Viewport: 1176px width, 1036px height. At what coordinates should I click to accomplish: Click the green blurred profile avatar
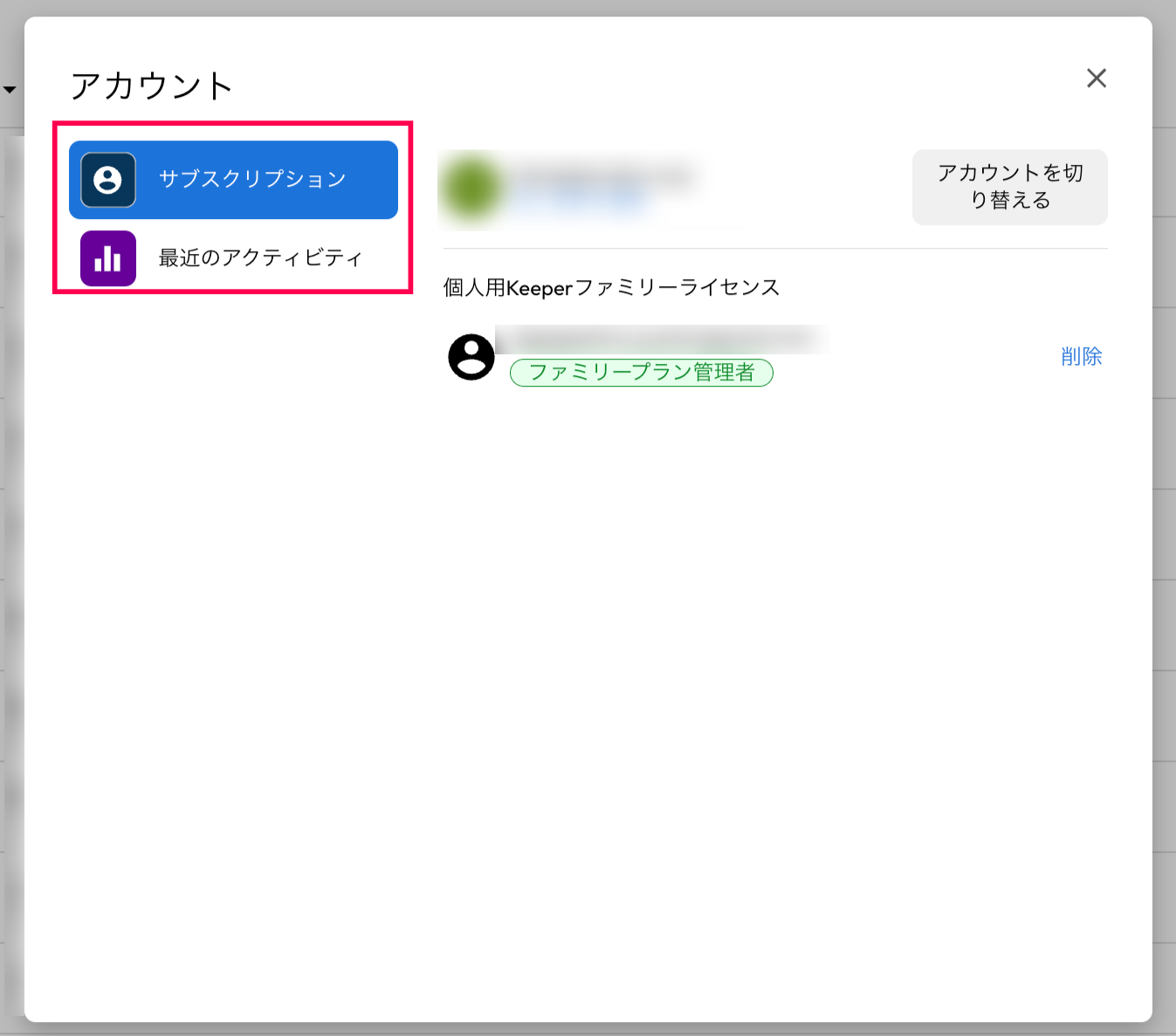pos(472,188)
